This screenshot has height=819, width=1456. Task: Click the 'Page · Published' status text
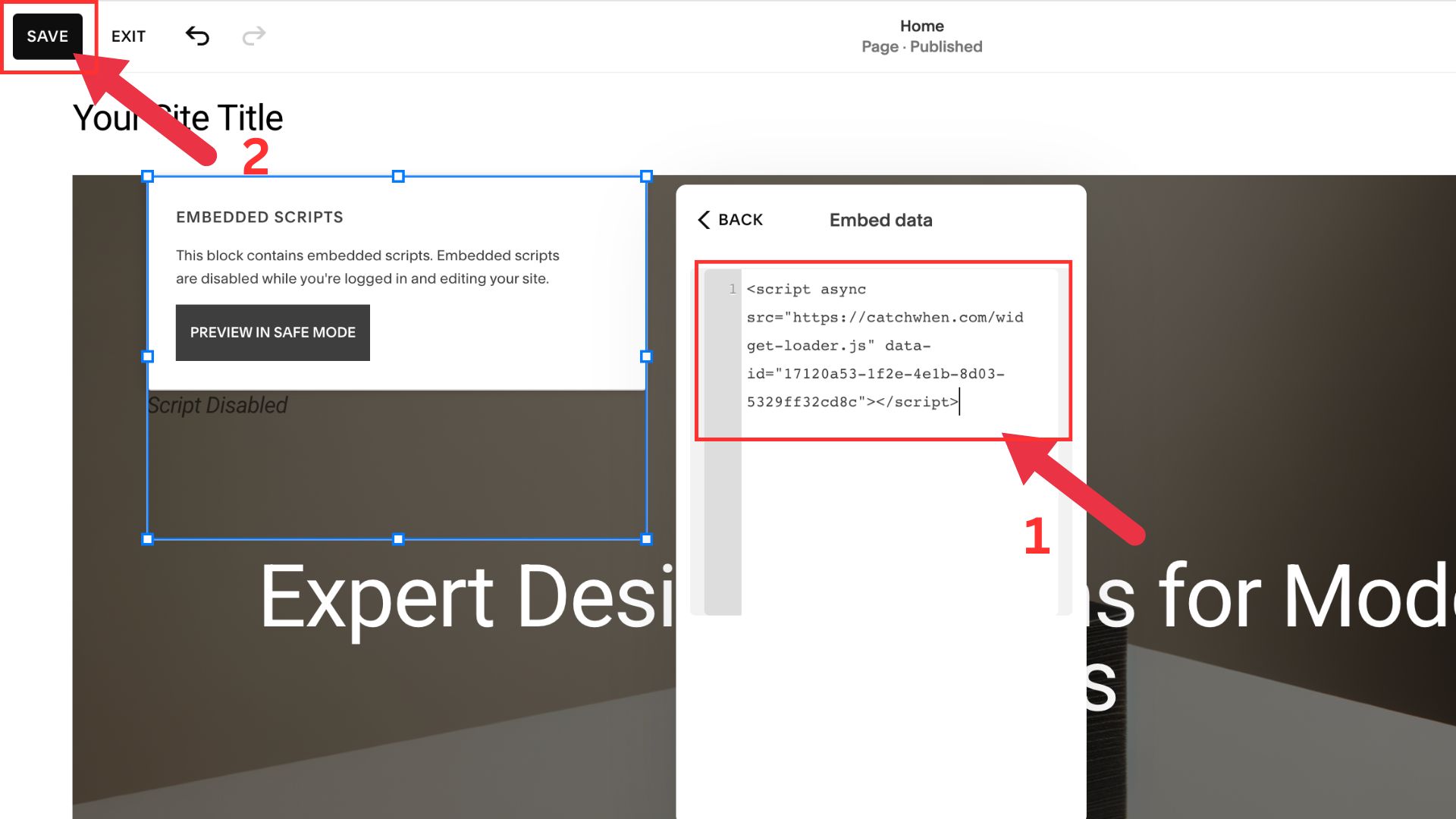921,47
